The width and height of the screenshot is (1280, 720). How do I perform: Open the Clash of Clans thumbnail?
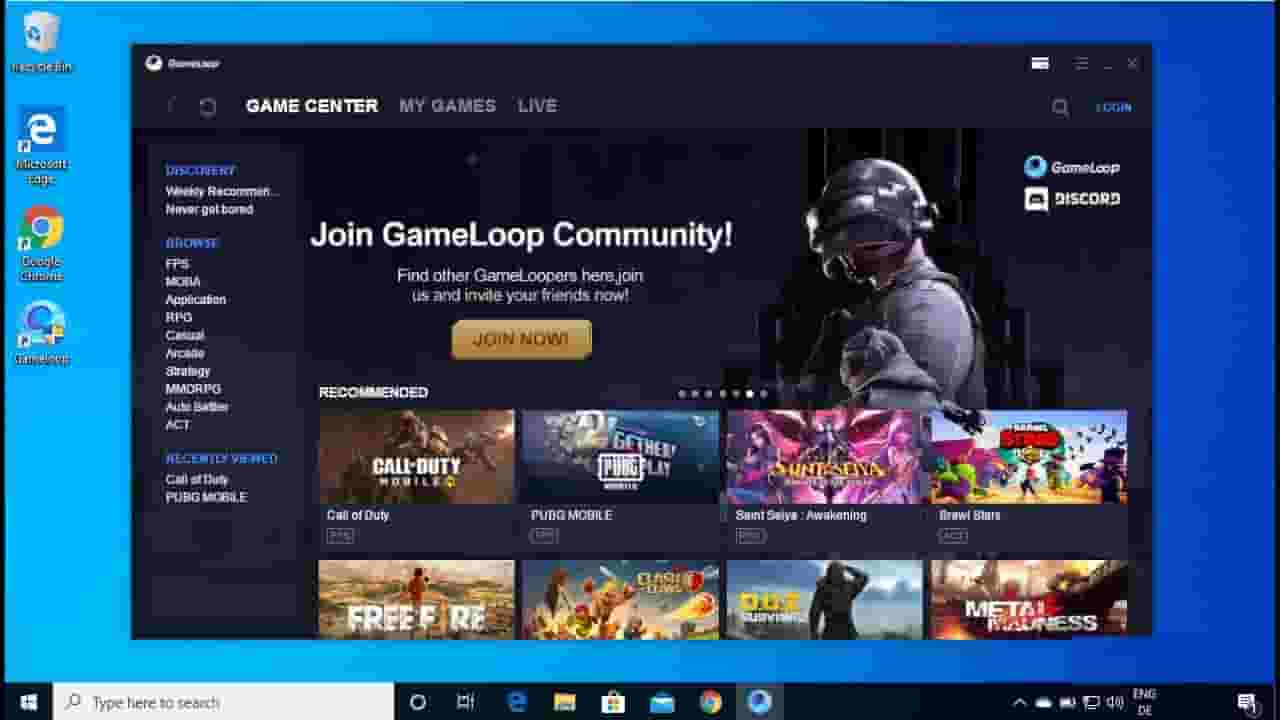(620, 599)
